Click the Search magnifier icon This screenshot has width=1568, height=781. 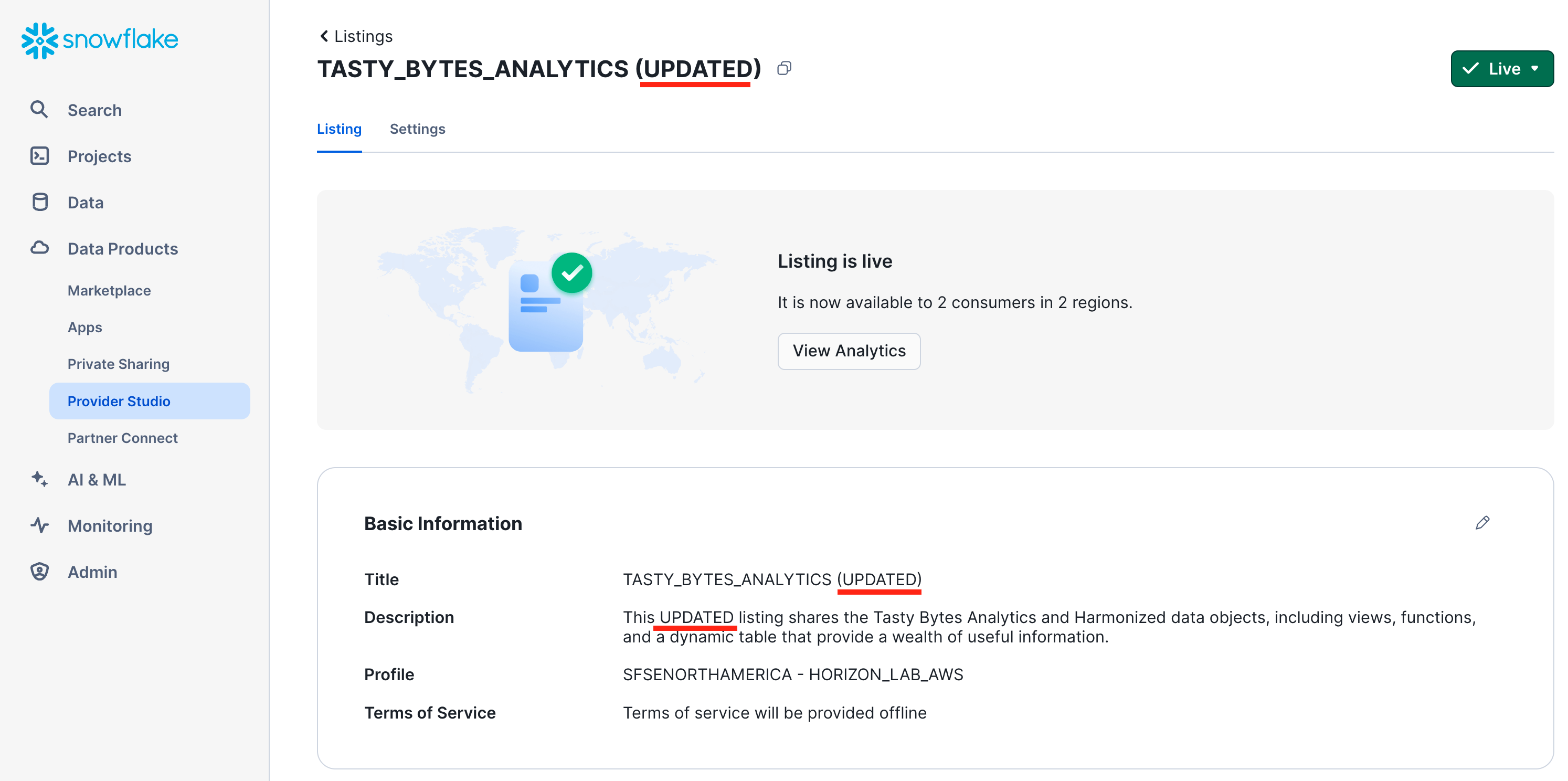coord(39,110)
